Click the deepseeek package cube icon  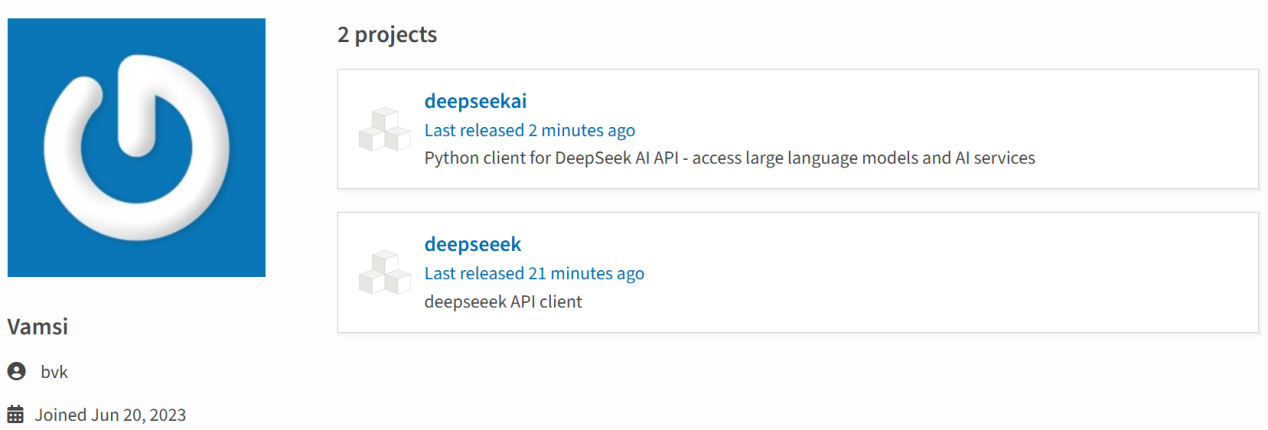(x=384, y=273)
